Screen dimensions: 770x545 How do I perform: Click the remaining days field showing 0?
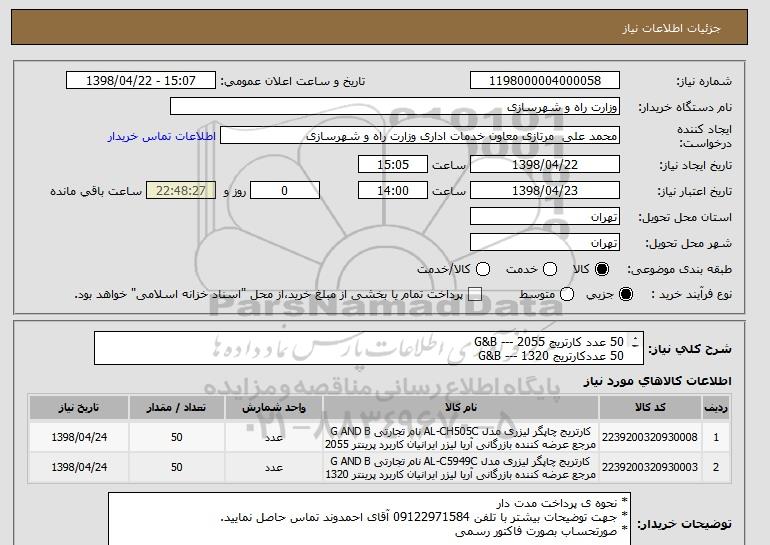[x=285, y=191]
